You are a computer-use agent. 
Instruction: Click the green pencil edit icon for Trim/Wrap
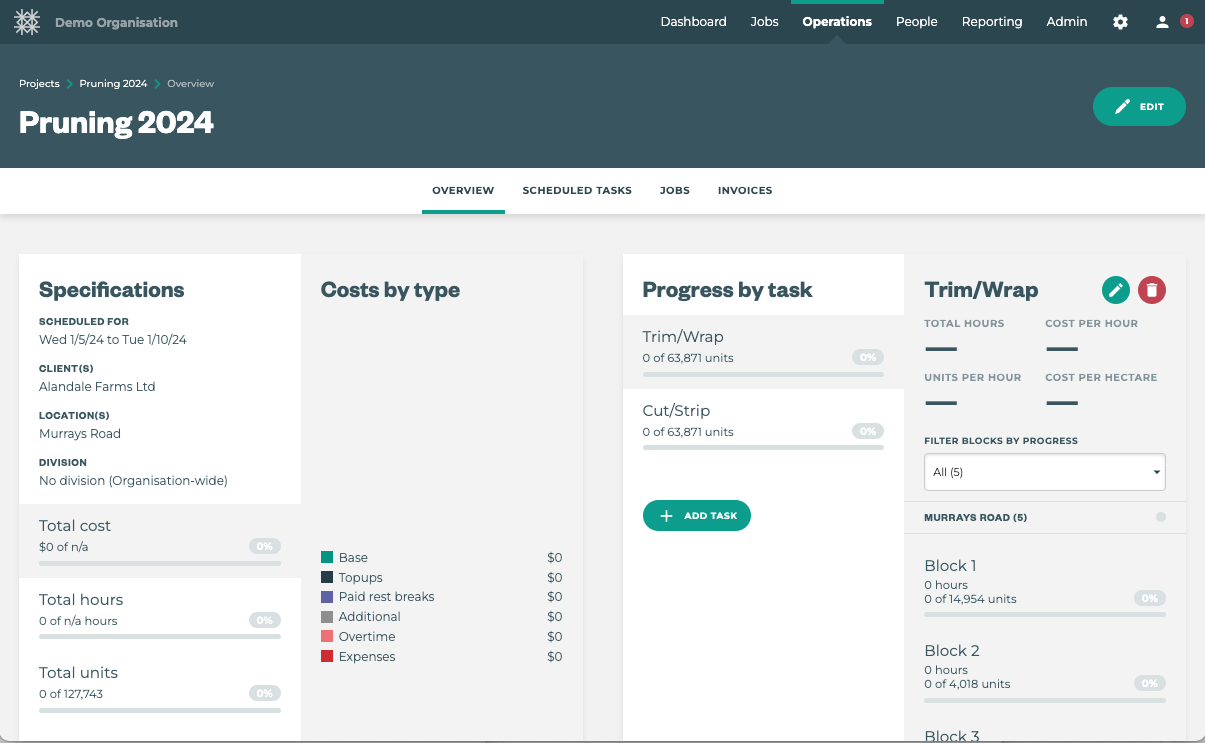click(1115, 290)
